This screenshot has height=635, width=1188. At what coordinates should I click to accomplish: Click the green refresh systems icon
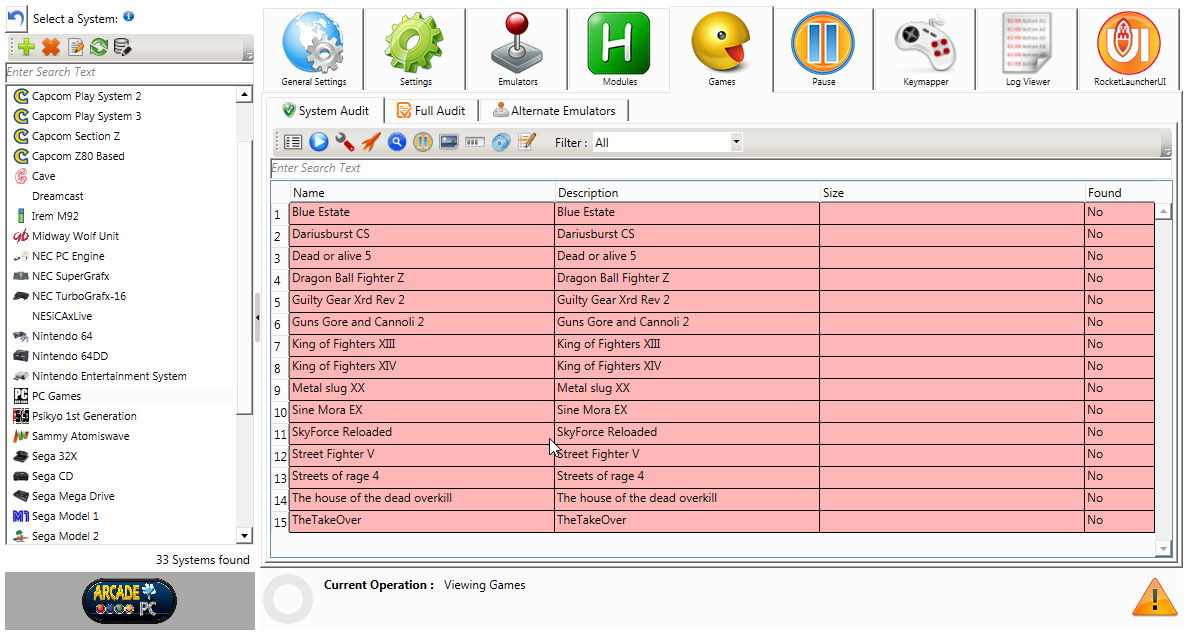coord(99,47)
